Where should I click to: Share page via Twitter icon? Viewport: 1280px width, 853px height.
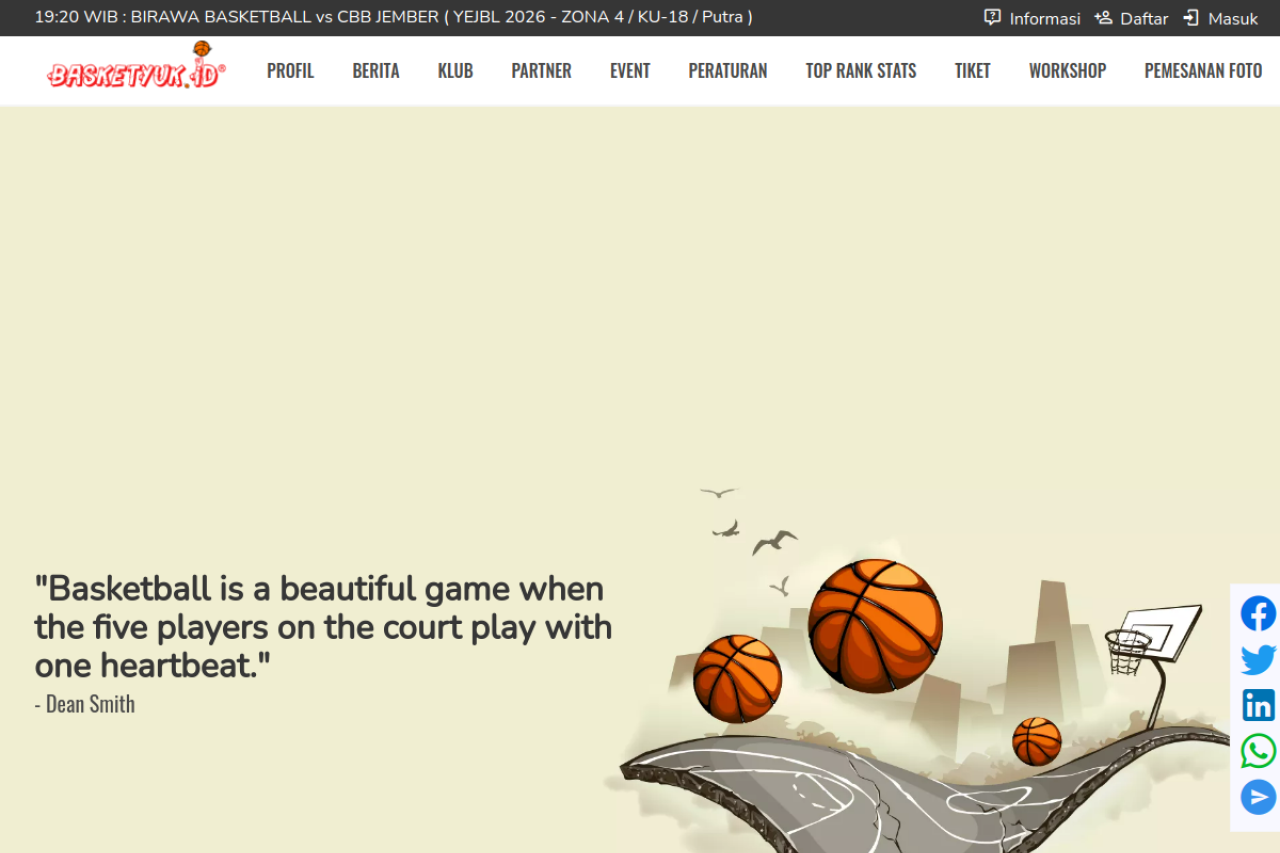pos(1258,660)
